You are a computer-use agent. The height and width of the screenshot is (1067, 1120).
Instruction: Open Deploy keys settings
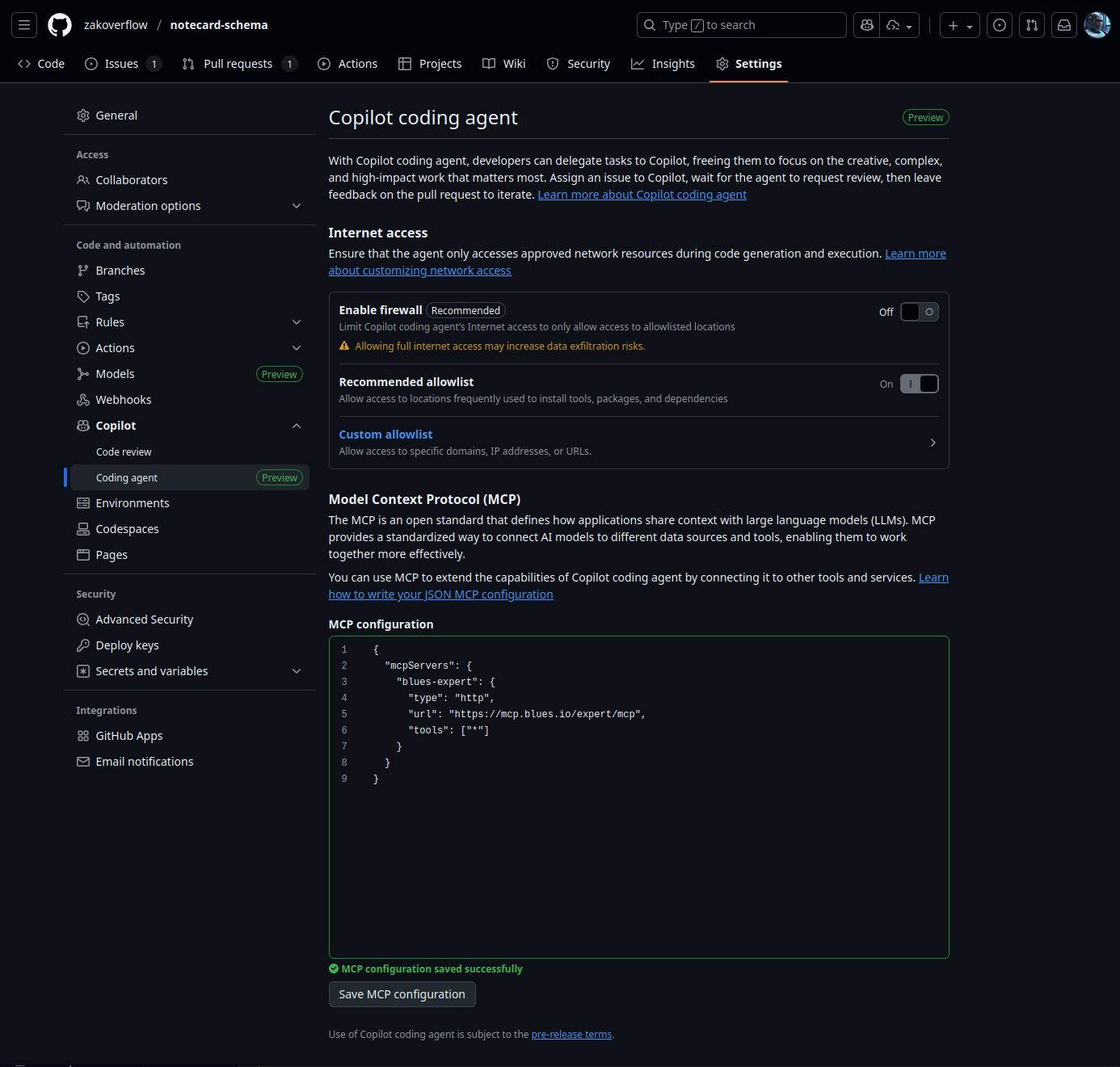coord(190,645)
